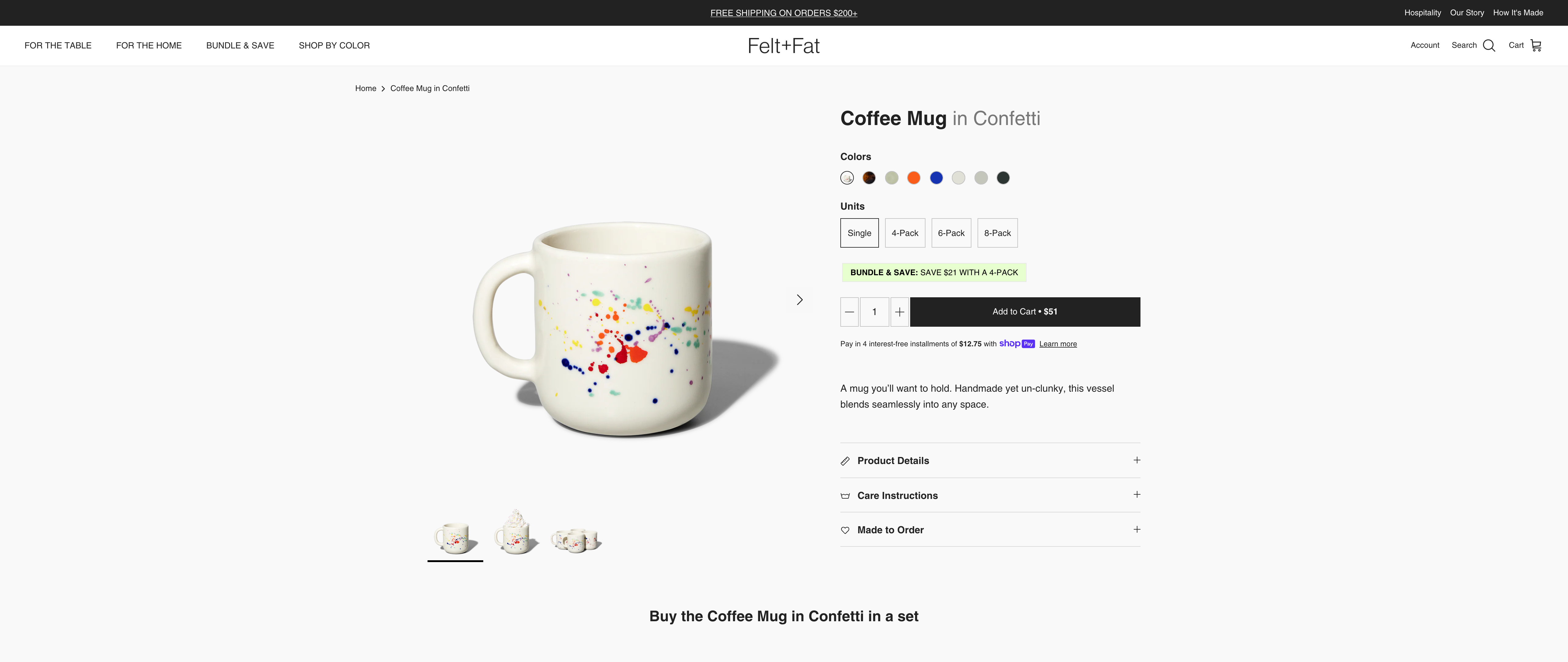Image resolution: width=1568 pixels, height=662 pixels.
Task: Click the cup icon beside Care Instructions
Action: click(845, 496)
